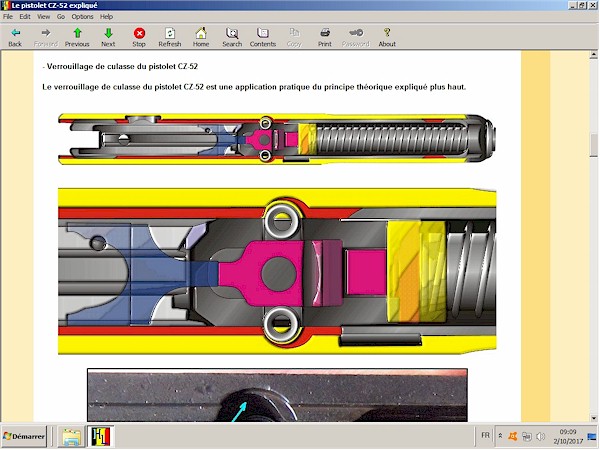Return to the Home page

[201, 38]
